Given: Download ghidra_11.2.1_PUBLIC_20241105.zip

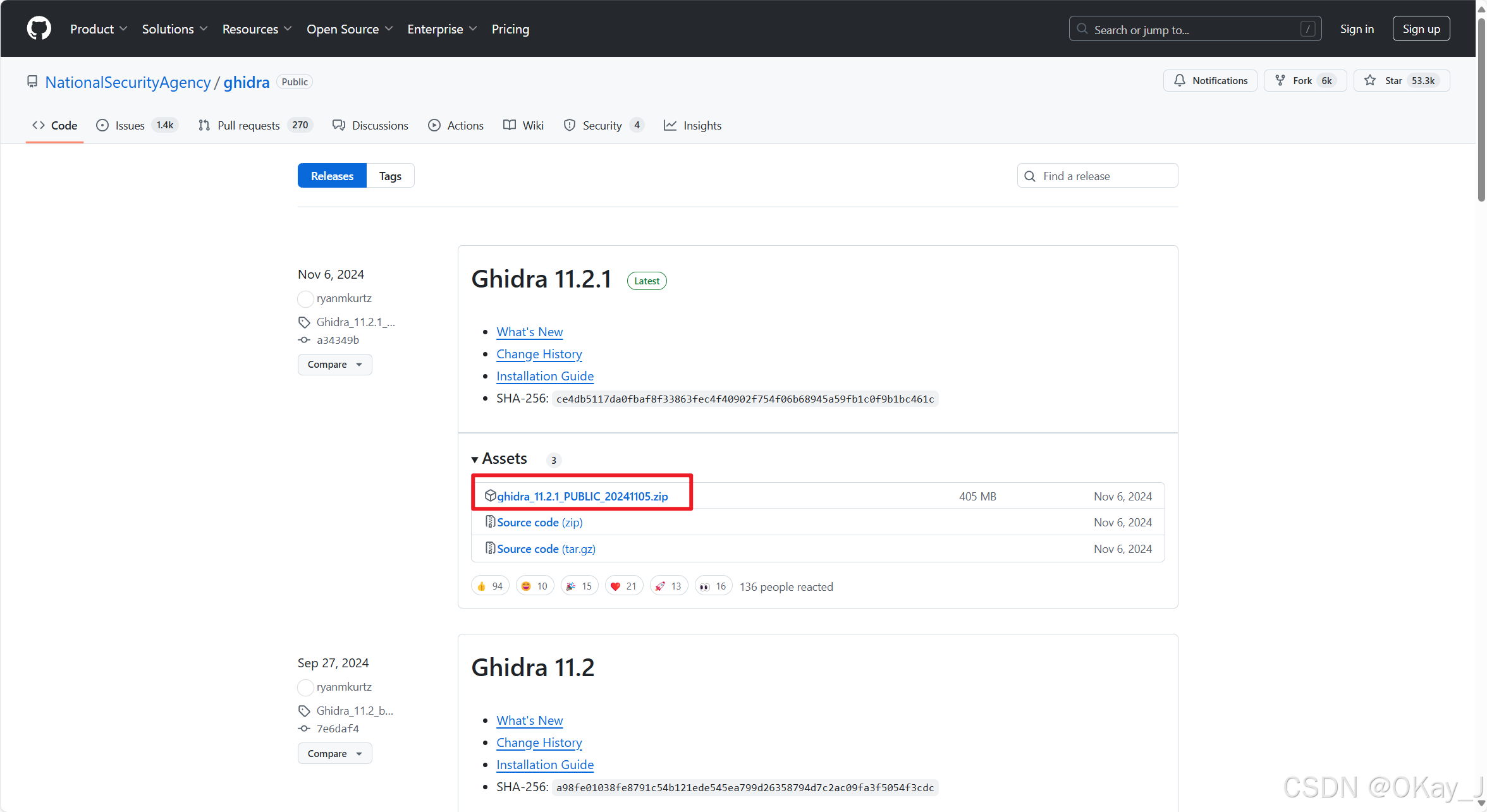Looking at the screenshot, I should pyautogui.click(x=582, y=497).
